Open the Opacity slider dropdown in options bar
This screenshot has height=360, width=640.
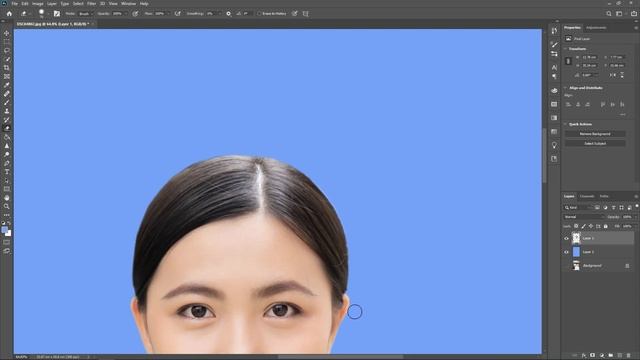pyautogui.click(x=126, y=13)
